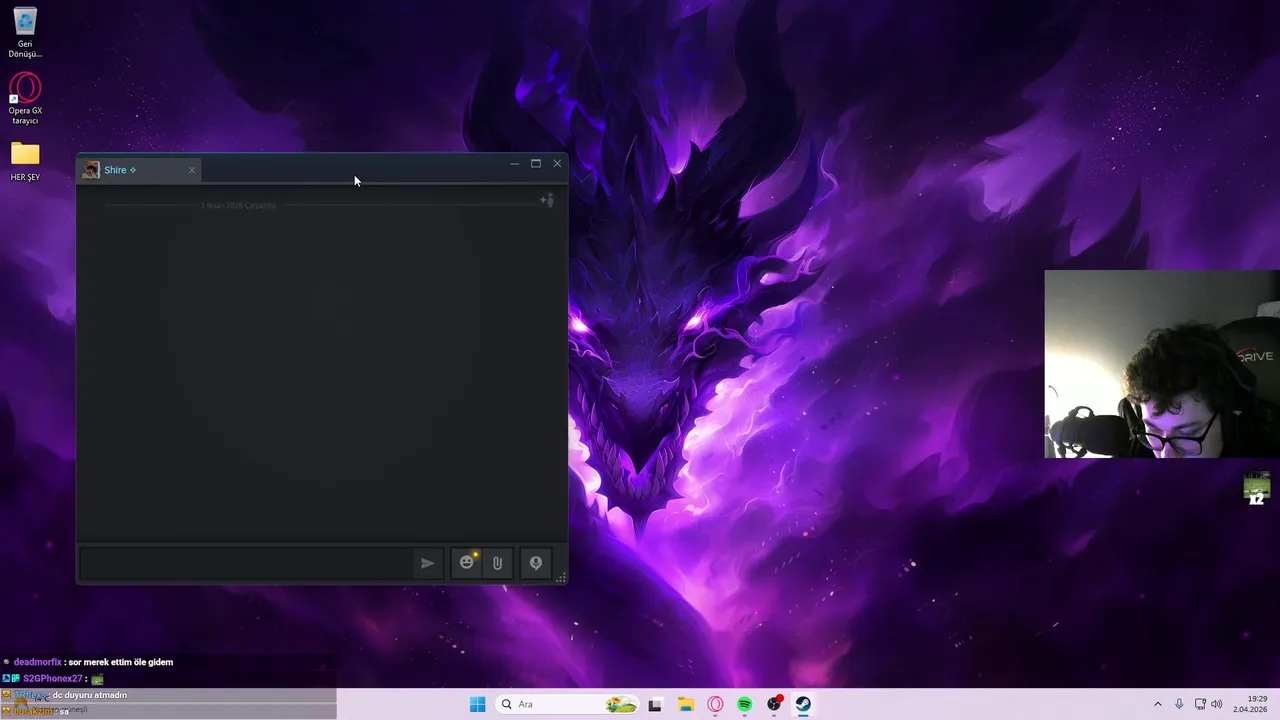Viewport: 1280px width, 720px height.
Task: Open Spotify from the taskbar
Action: pos(745,704)
